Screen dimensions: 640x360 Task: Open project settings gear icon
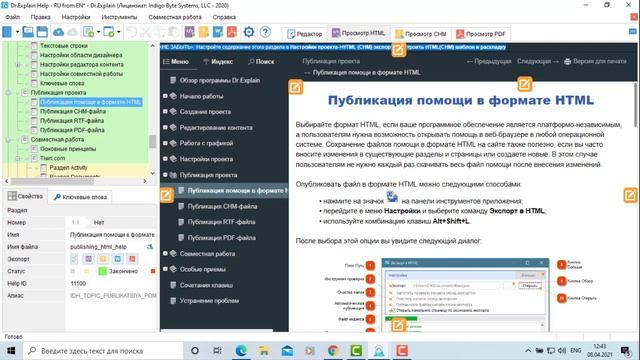(x=249, y=32)
